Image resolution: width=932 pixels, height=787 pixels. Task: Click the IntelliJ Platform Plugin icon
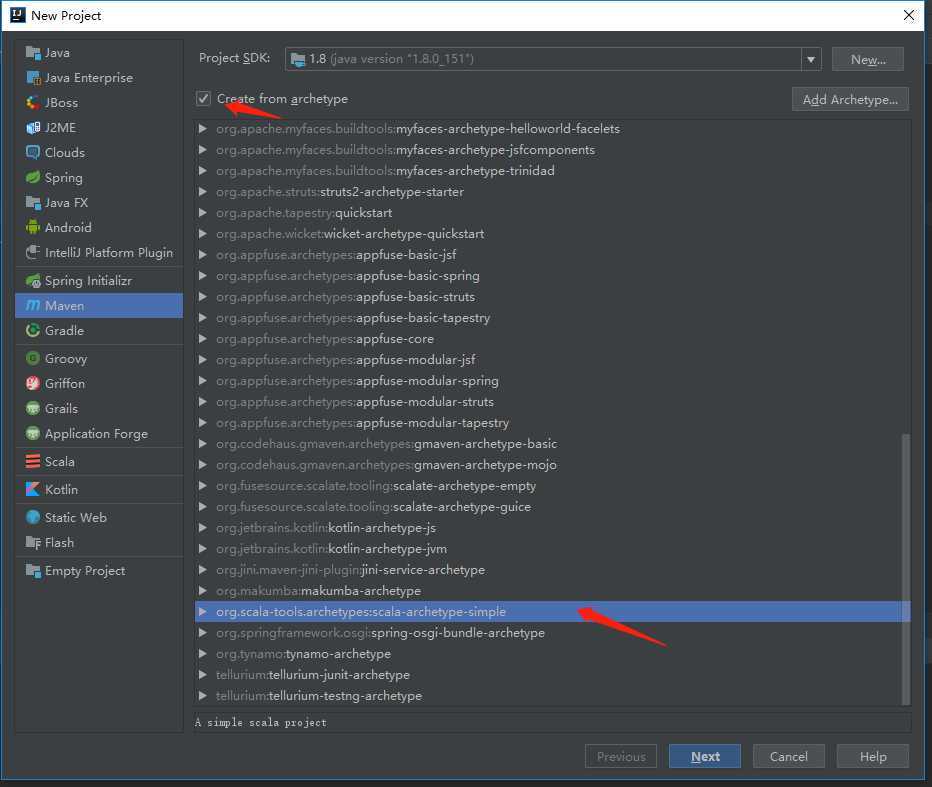click(x=33, y=253)
